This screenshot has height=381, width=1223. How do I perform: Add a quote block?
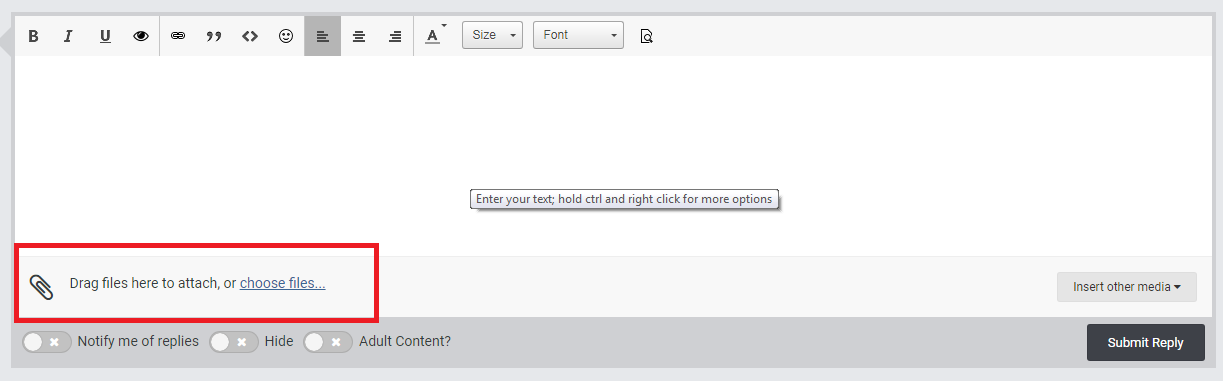pyautogui.click(x=214, y=36)
